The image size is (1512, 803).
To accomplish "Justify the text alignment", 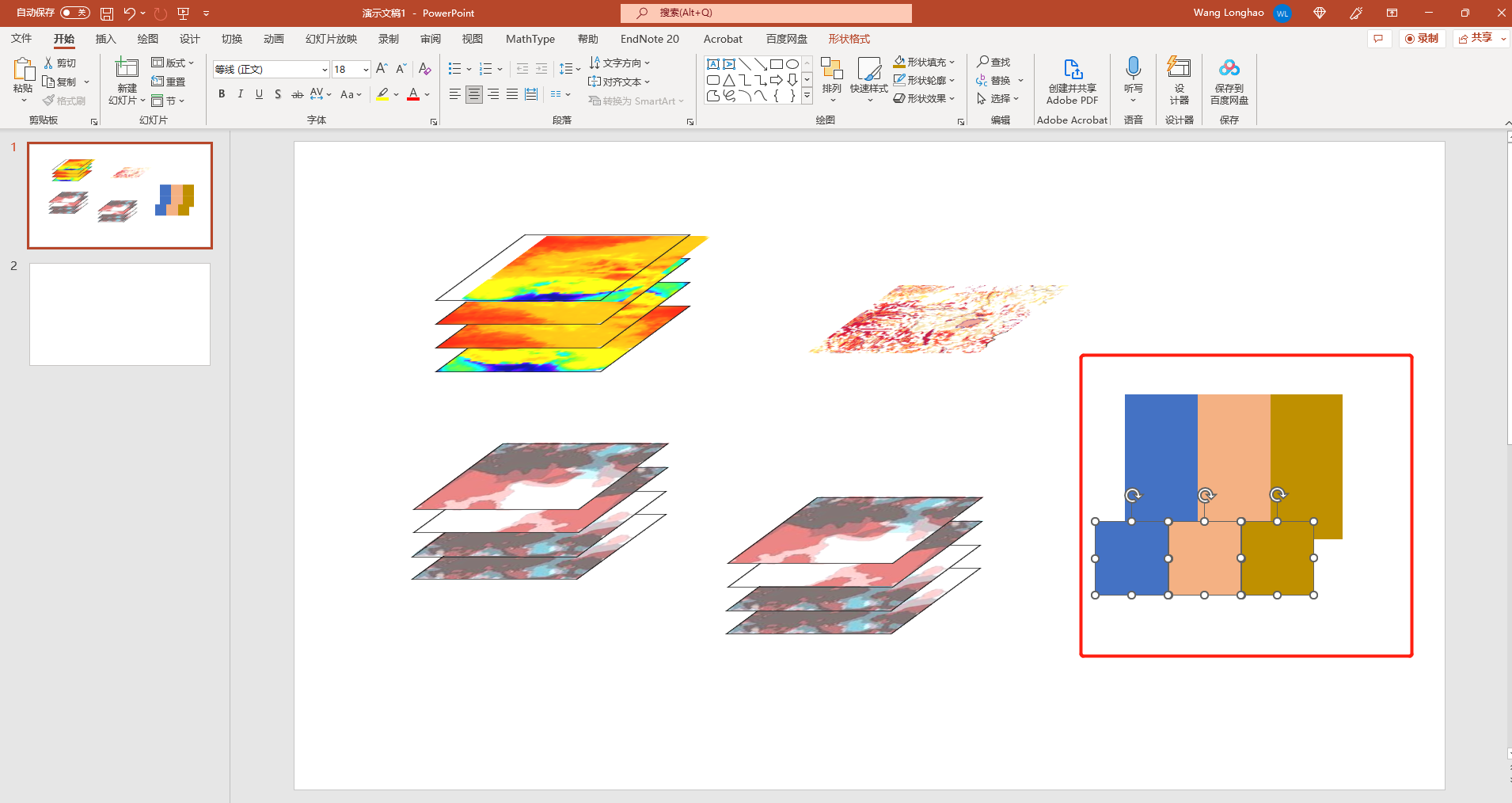I will click(512, 94).
